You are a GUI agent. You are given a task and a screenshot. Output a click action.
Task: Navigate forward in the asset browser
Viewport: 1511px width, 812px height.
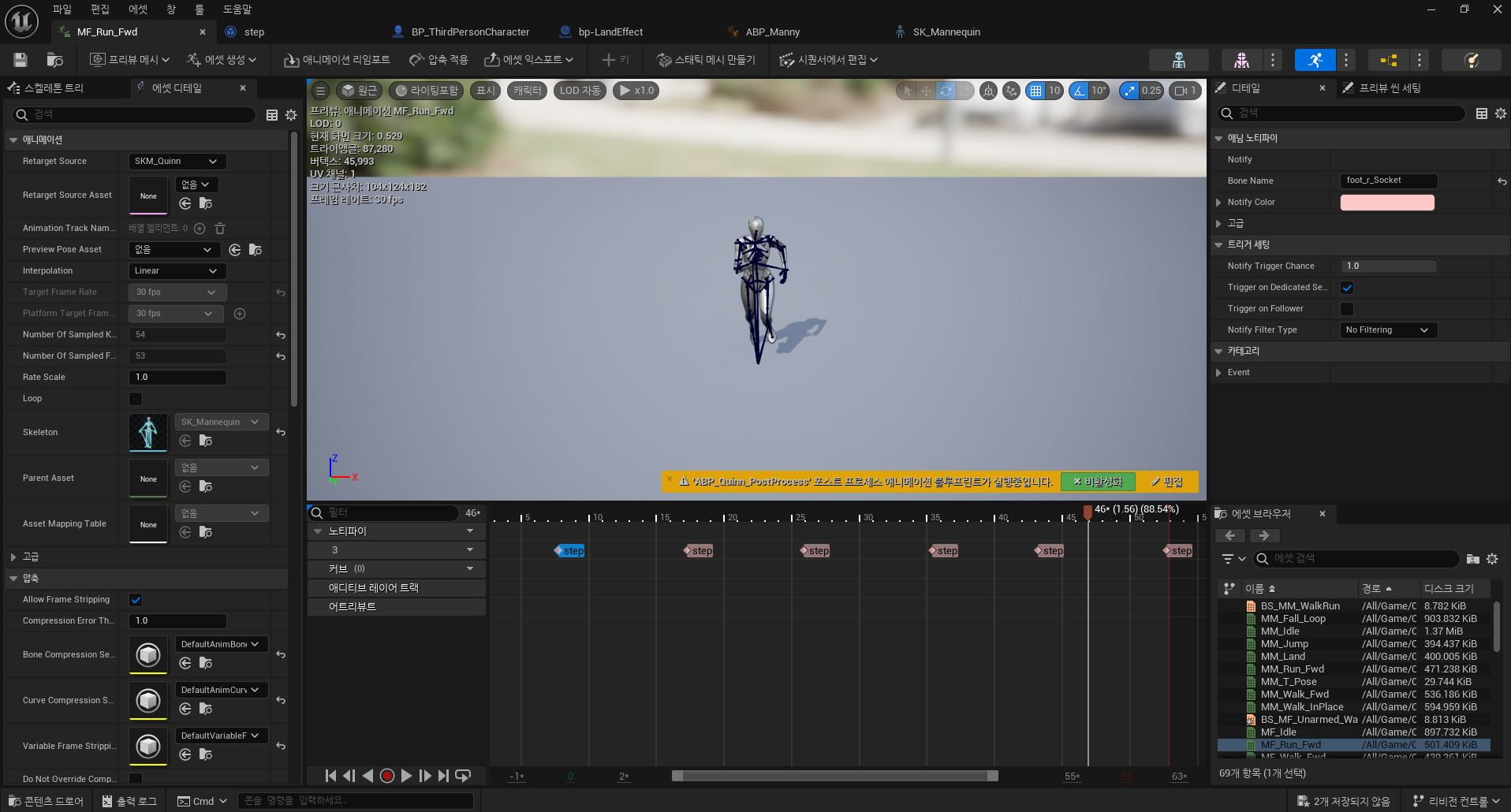[x=1264, y=536]
